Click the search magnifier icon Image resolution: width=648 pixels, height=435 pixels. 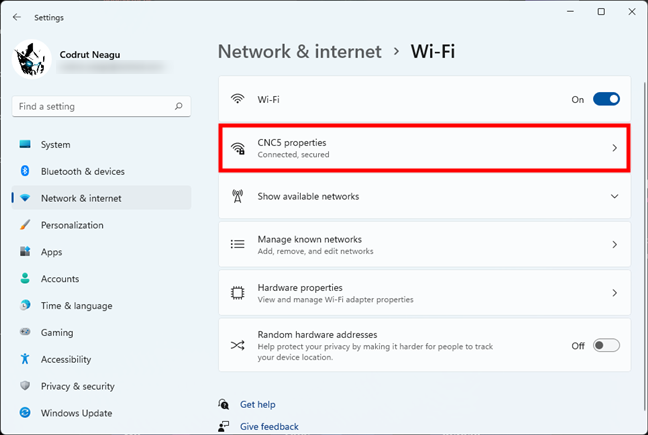(x=179, y=107)
